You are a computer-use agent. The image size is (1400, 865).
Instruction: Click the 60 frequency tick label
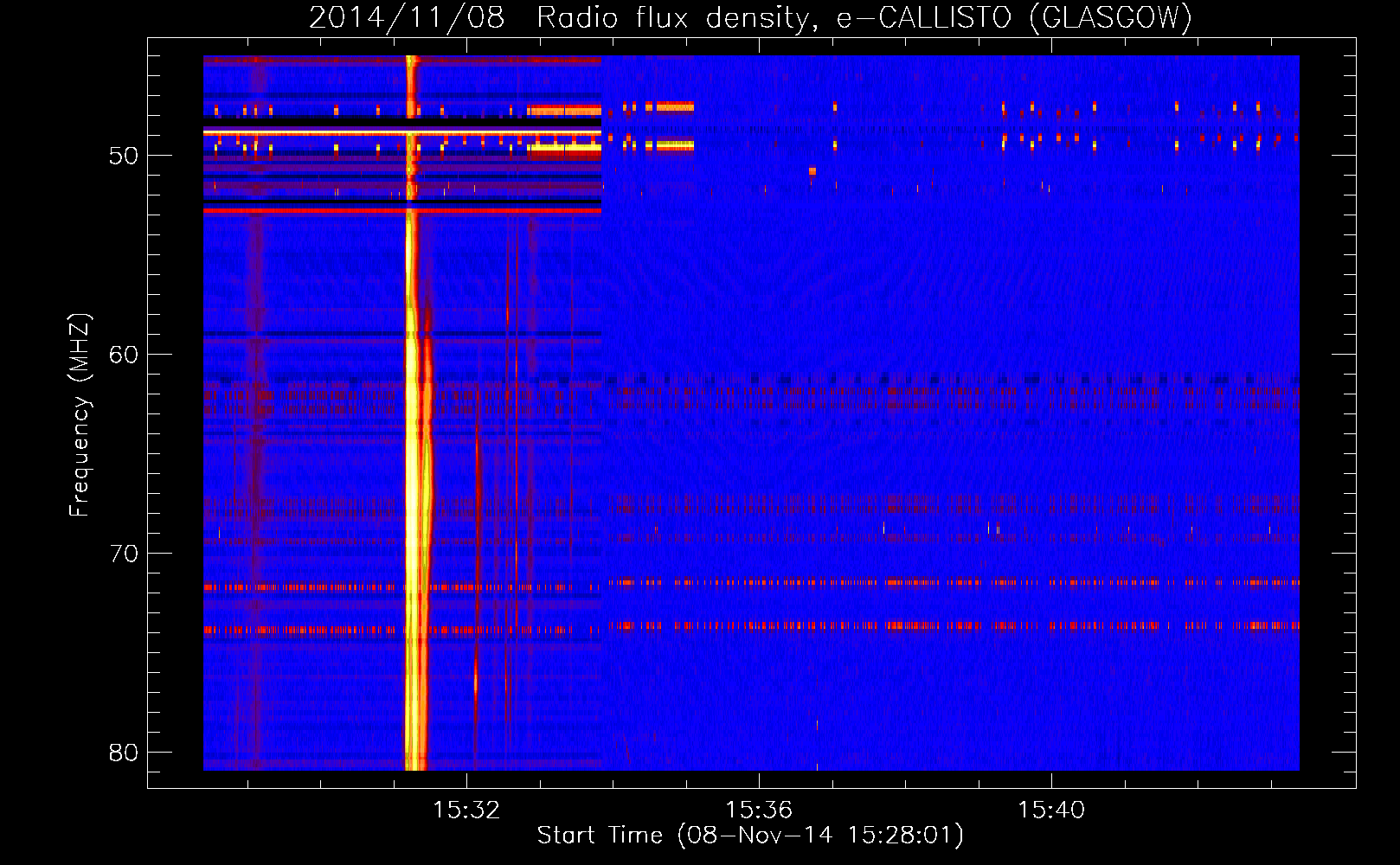(x=124, y=355)
